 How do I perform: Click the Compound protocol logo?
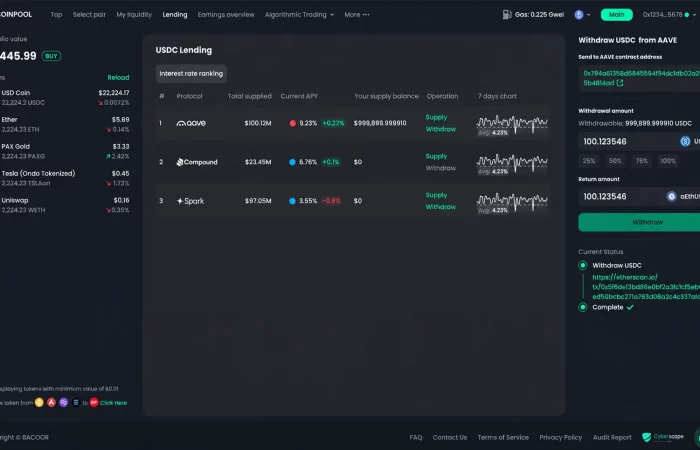click(x=197, y=162)
